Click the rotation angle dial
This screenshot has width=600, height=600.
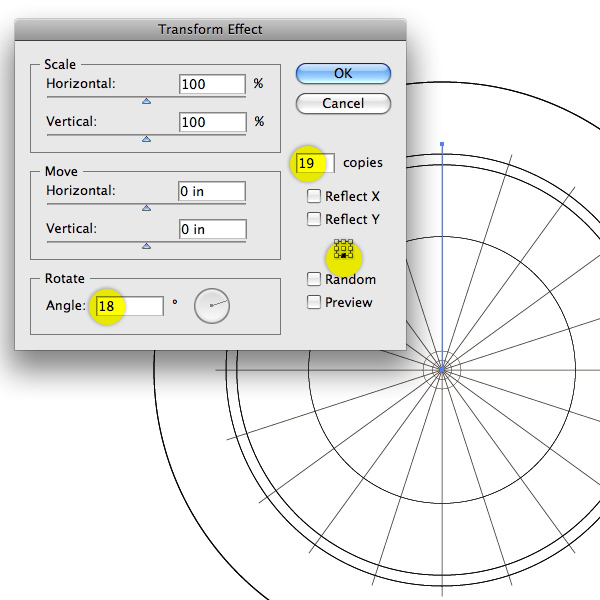(212, 306)
